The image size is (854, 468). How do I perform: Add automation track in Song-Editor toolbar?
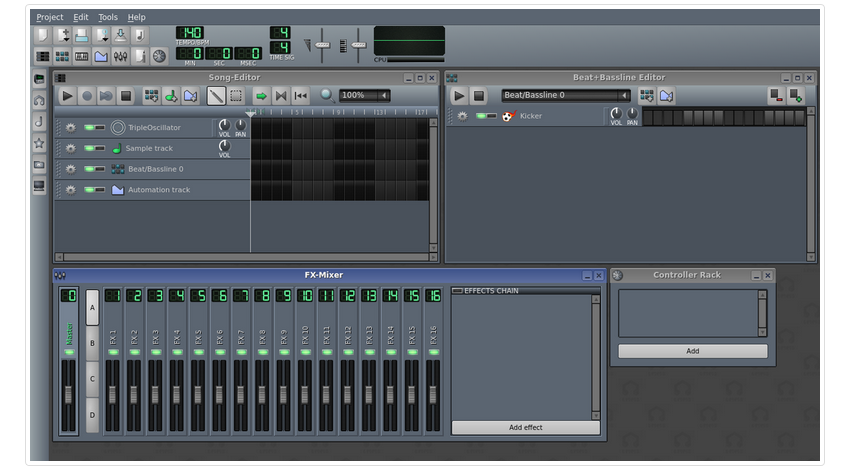click(x=191, y=96)
